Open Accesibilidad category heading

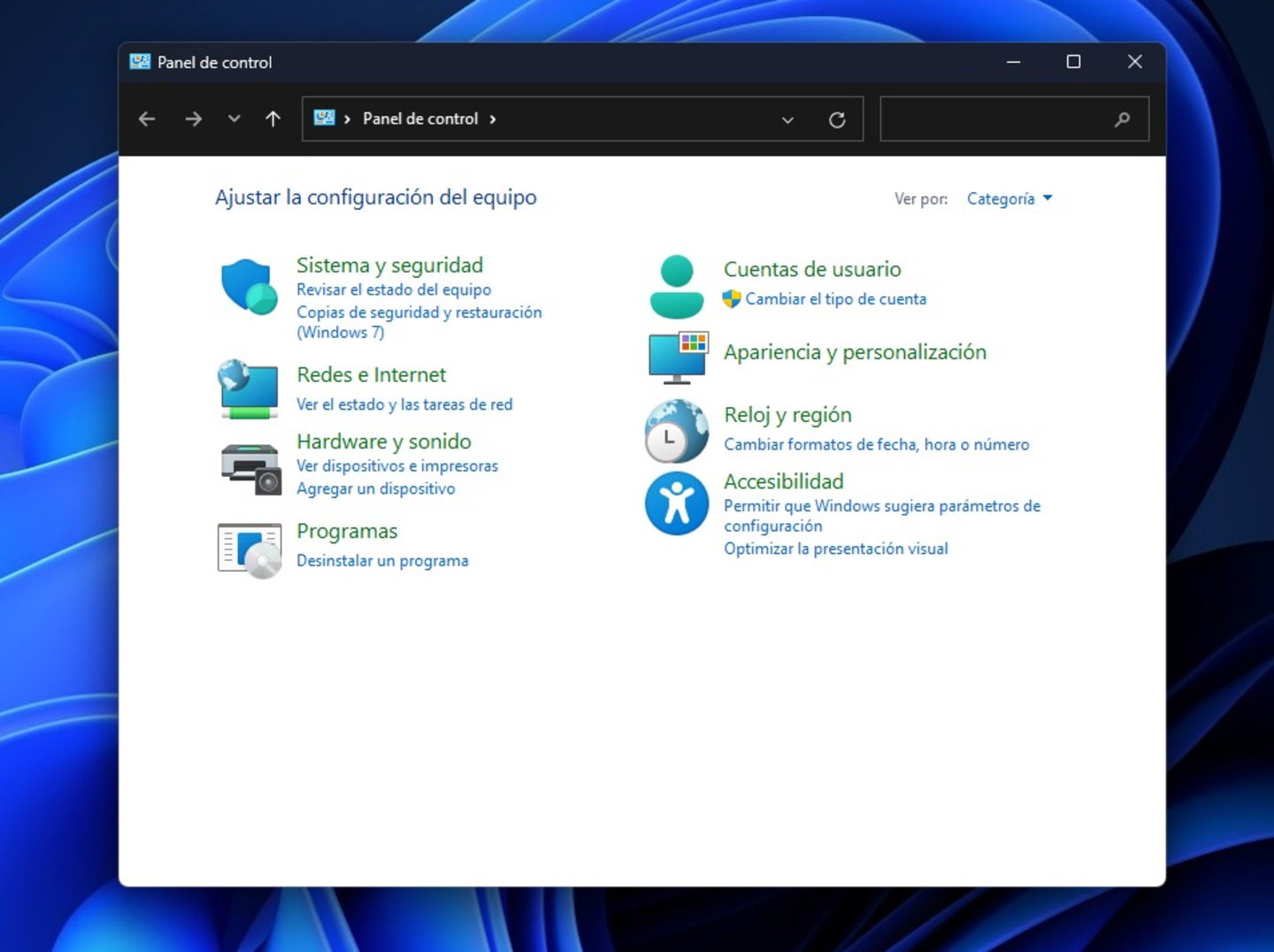(x=784, y=481)
